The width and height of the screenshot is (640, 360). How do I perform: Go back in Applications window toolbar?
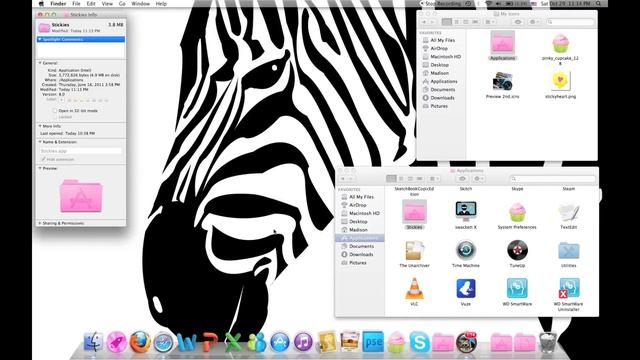point(343,178)
